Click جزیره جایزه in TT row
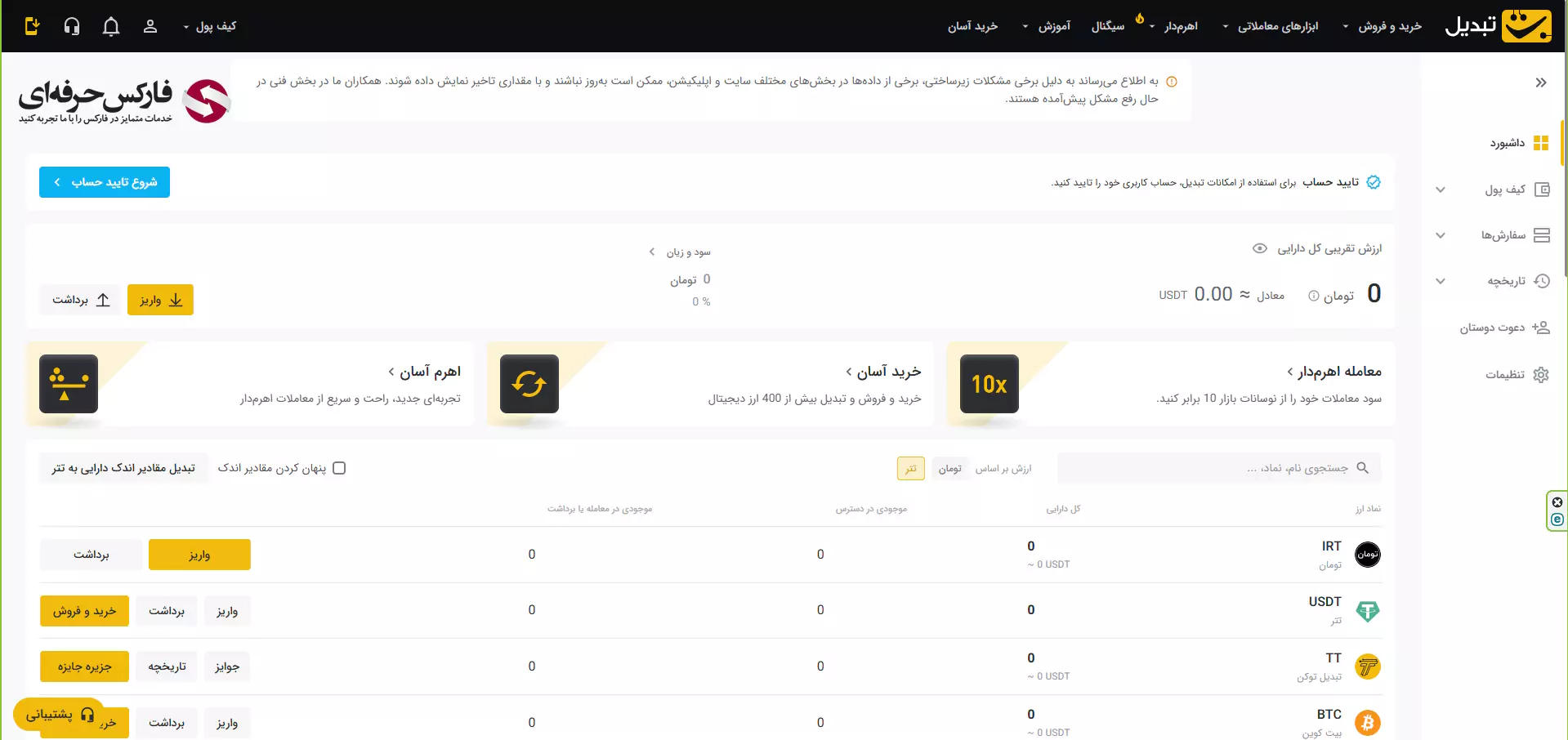The height and width of the screenshot is (740, 1568). (x=84, y=666)
